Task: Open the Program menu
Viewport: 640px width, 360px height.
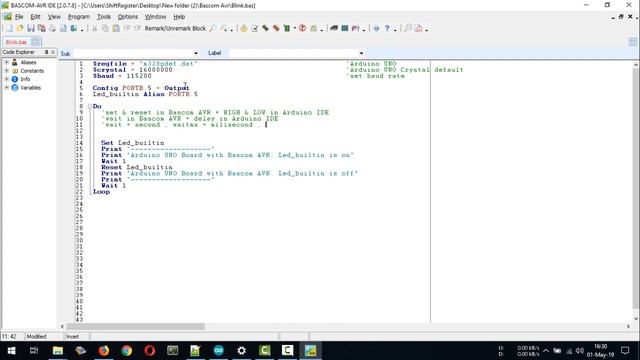Action: (x=79, y=17)
